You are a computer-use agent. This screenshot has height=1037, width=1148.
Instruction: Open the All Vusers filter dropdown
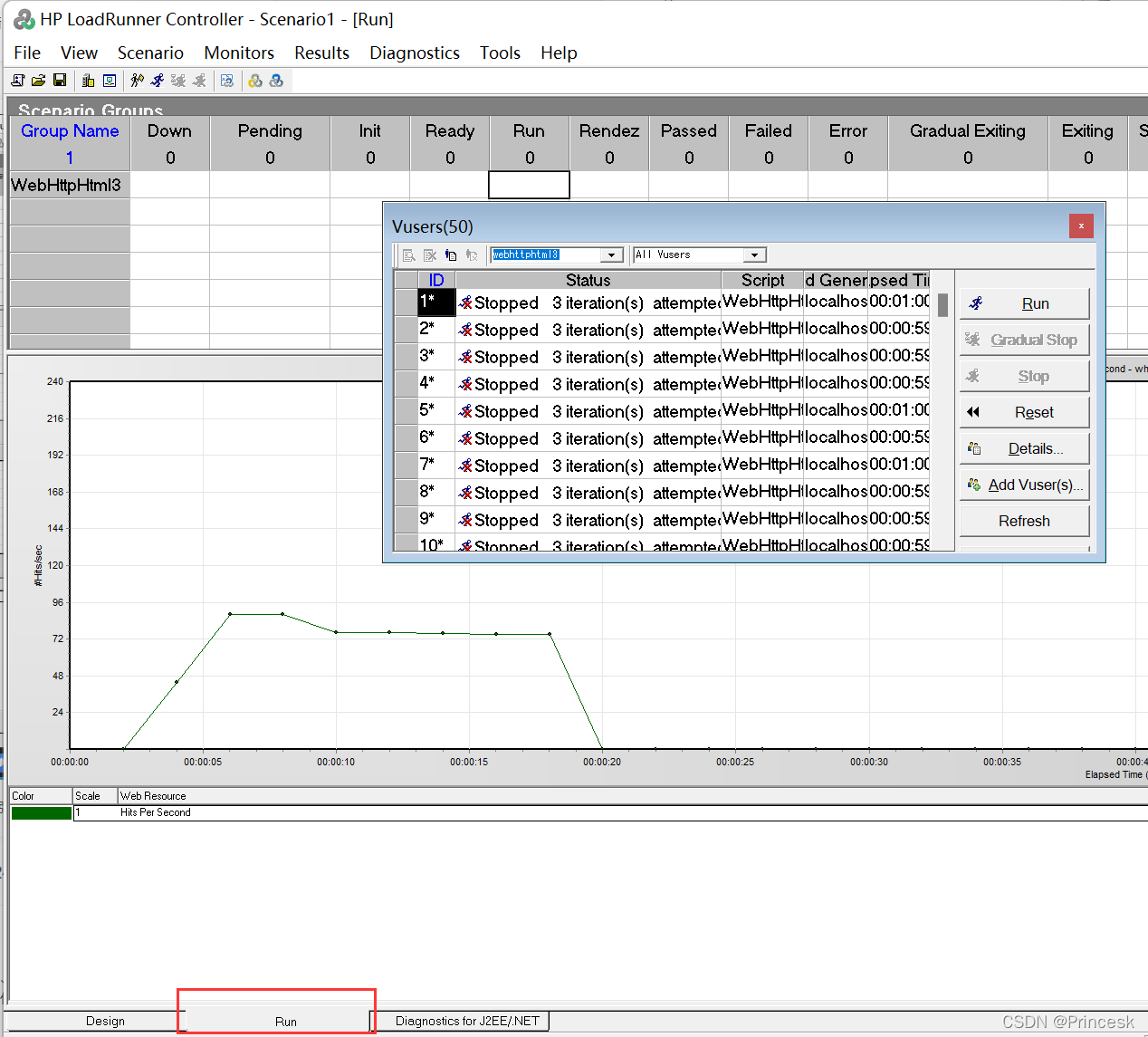click(x=754, y=255)
